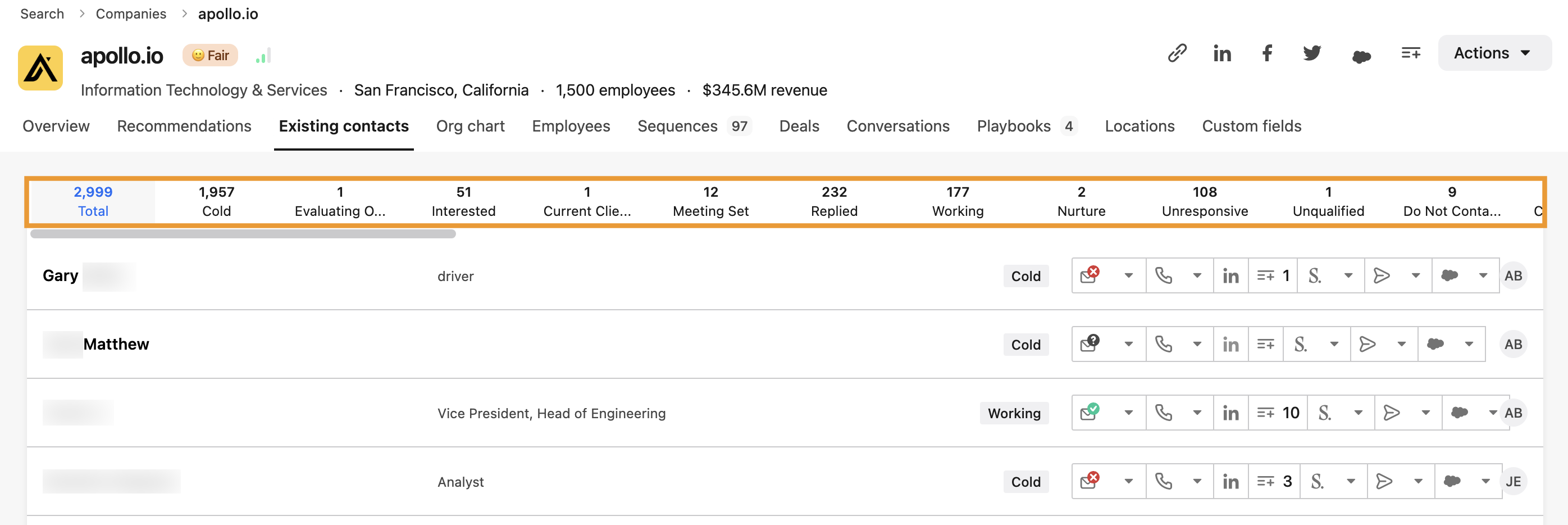This screenshot has width=1568, height=525.
Task: Click the horizontal scrollbar under stage filters
Action: (243, 234)
